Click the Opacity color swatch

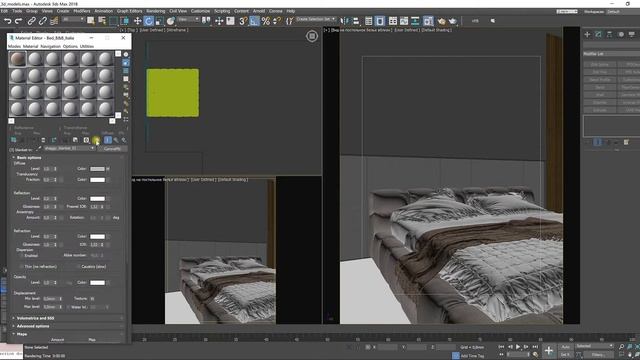[x=97, y=282]
